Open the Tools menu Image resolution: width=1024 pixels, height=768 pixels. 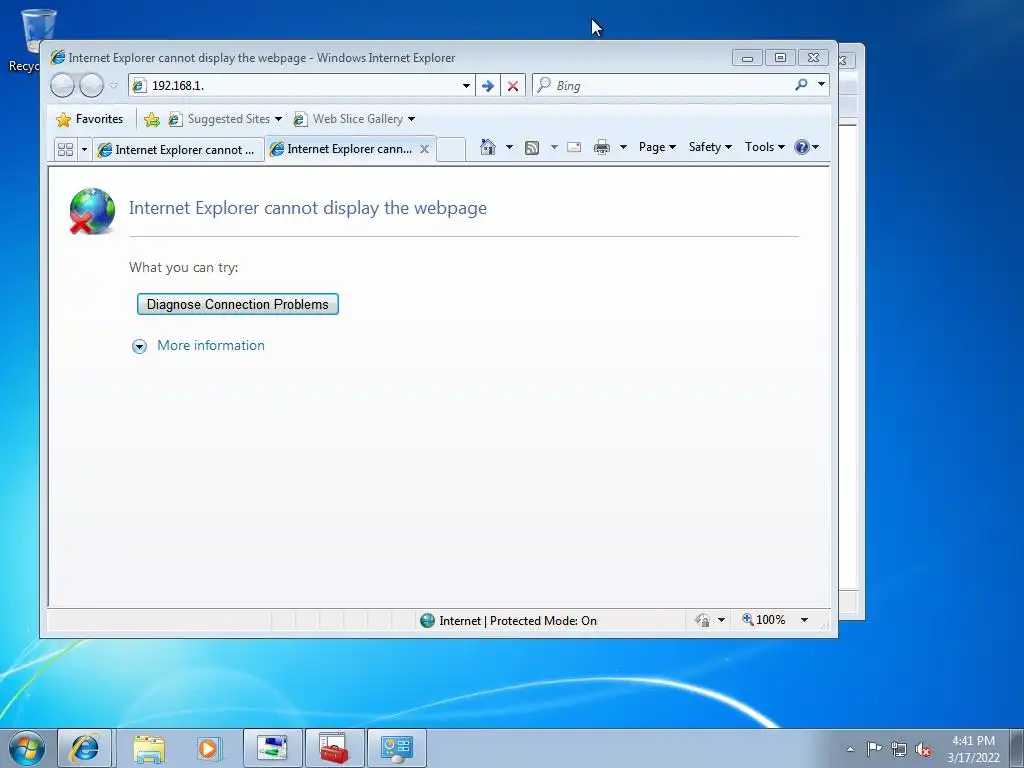pos(765,147)
